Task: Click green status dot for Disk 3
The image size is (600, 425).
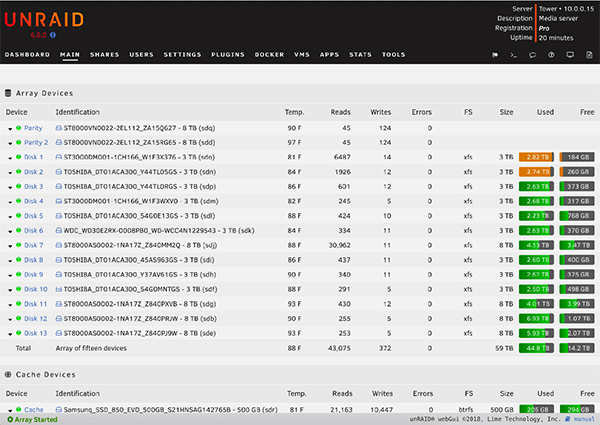Action: pos(18,186)
